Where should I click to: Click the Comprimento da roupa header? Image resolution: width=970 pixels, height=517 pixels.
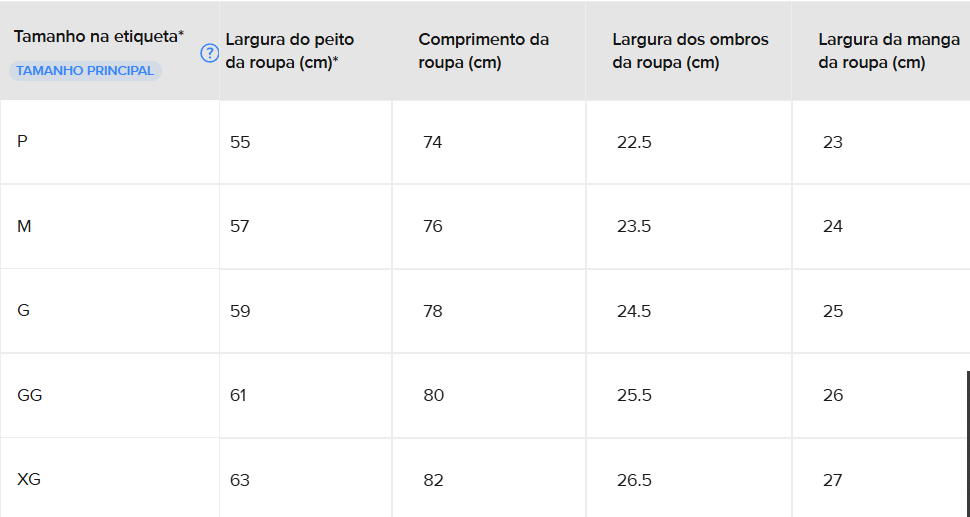coord(483,51)
